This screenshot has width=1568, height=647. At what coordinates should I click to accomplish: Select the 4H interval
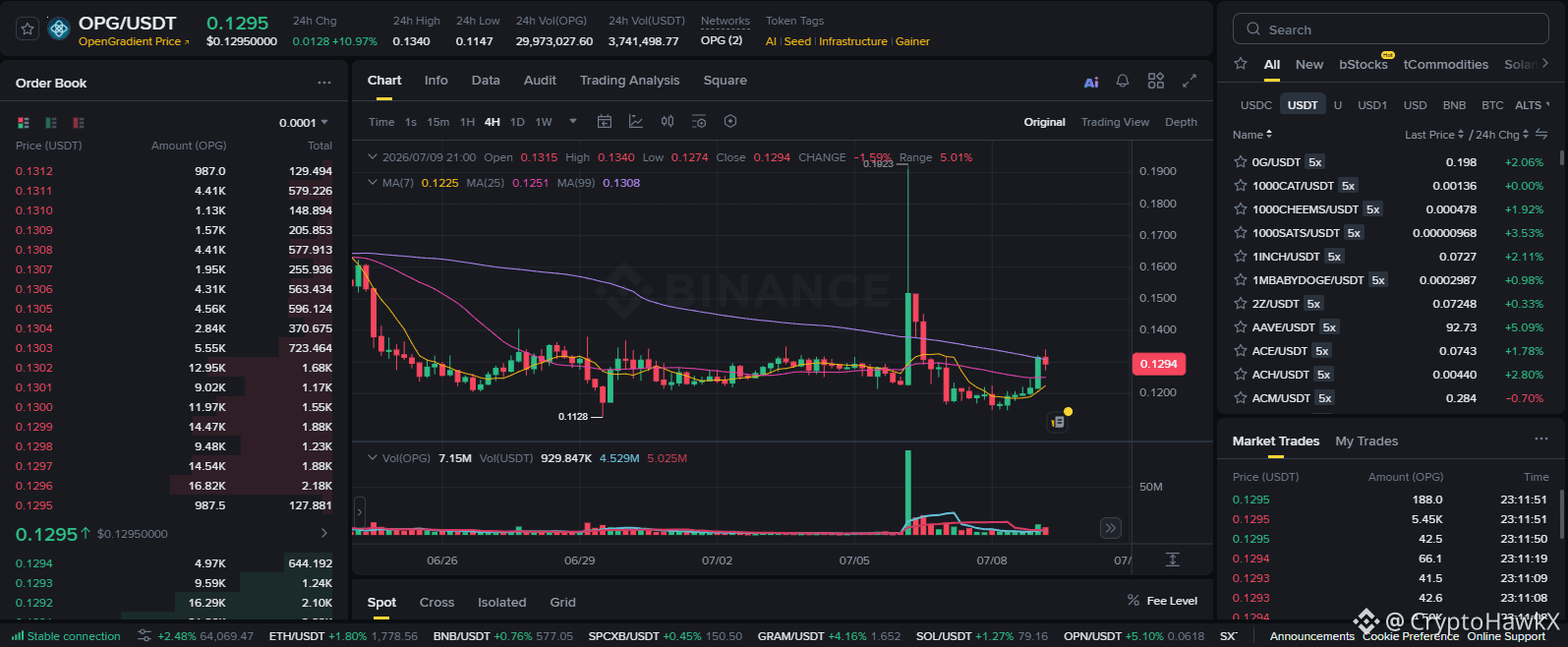pos(493,122)
